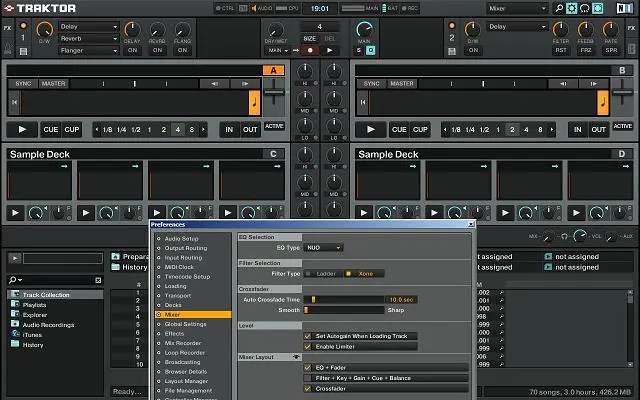Select Audio Recordings folder icon
640x400 pixels.
coord(14,324)
